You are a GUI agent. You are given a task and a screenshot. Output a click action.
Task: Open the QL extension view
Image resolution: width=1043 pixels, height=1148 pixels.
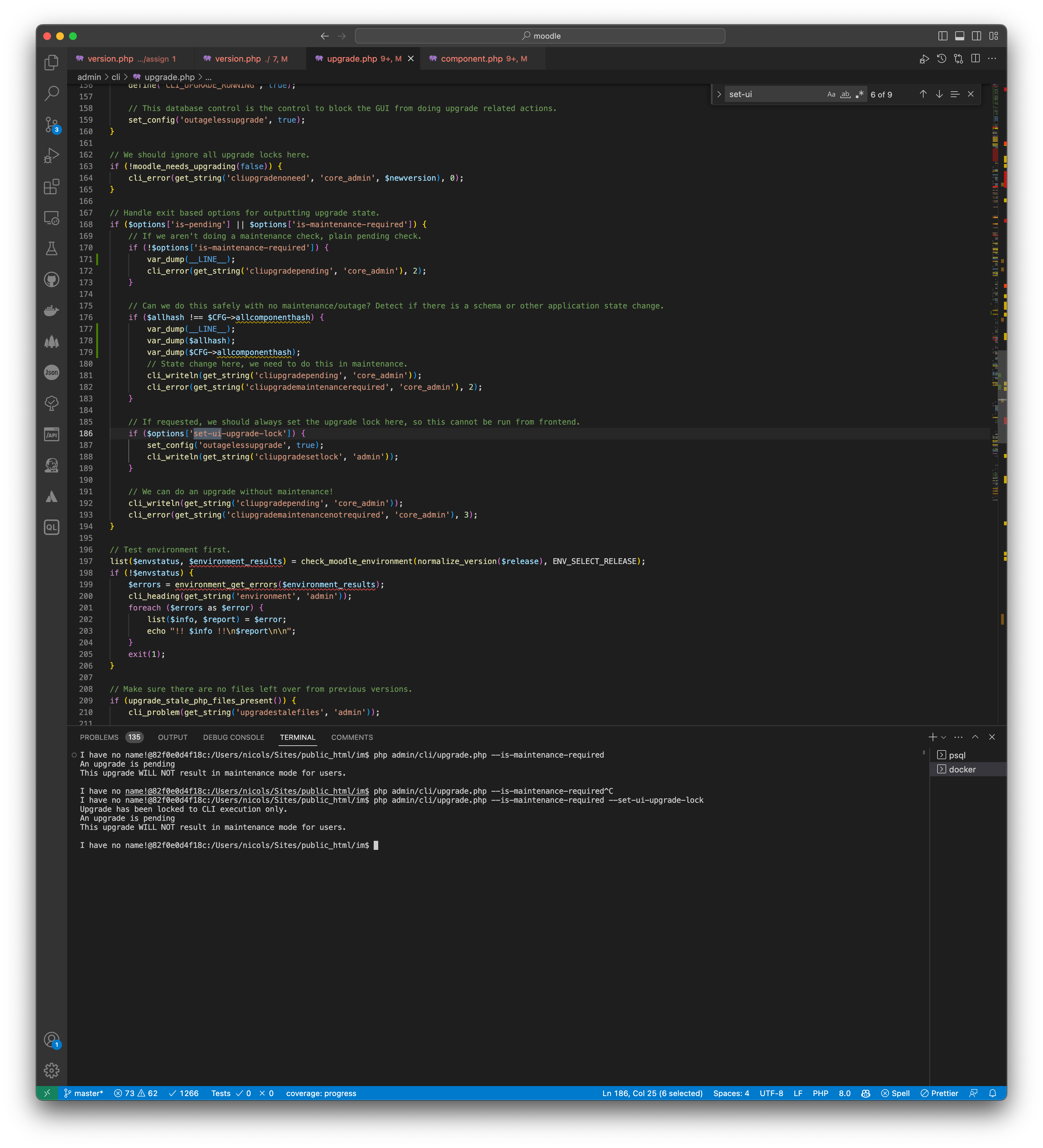click(51, 527)
